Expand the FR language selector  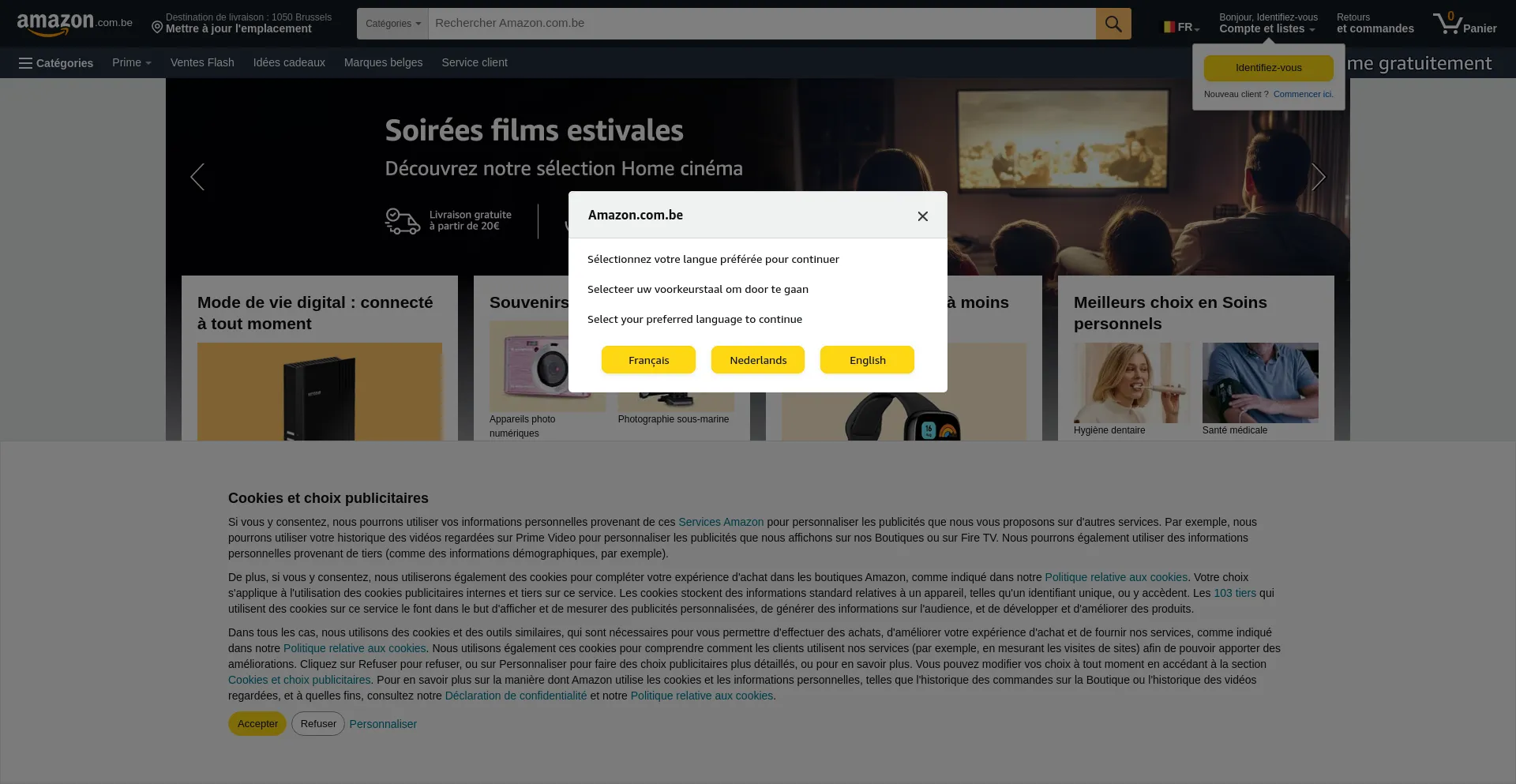pyautogui.click(x=1181, y=28)
